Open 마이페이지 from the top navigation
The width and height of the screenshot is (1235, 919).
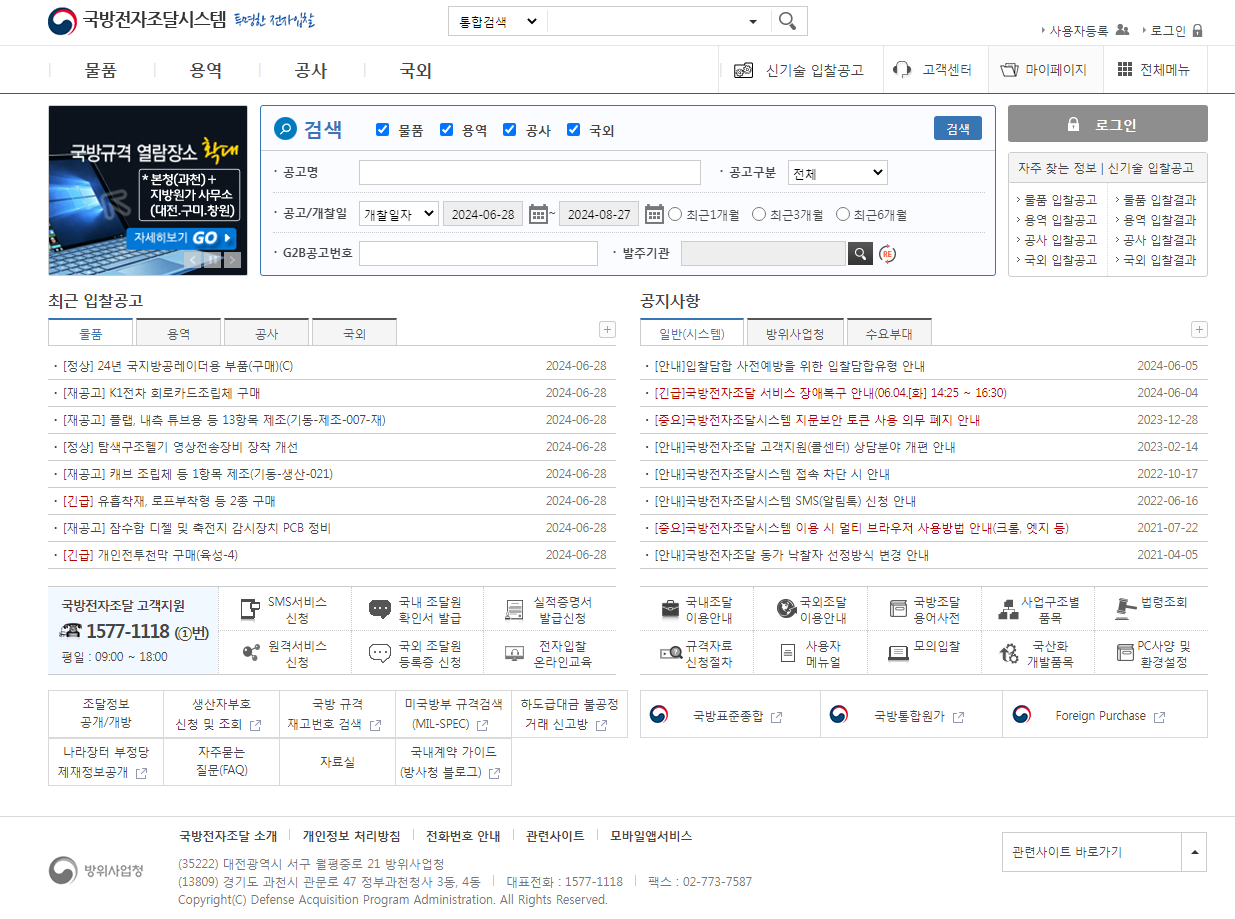(1045, 69)
